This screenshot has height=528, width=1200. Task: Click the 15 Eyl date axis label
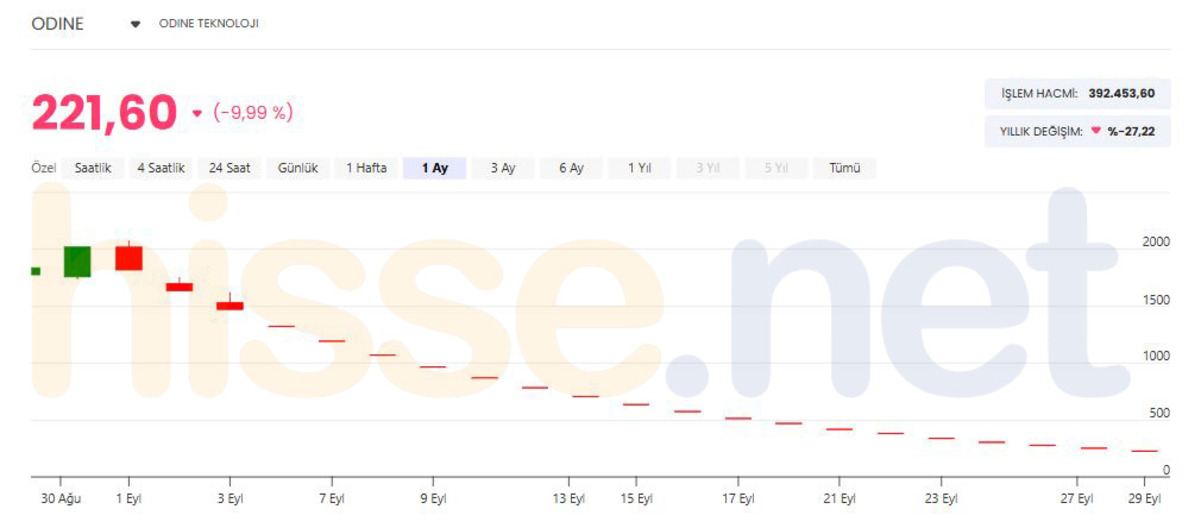pyautogui.click(x=636, y=498)
